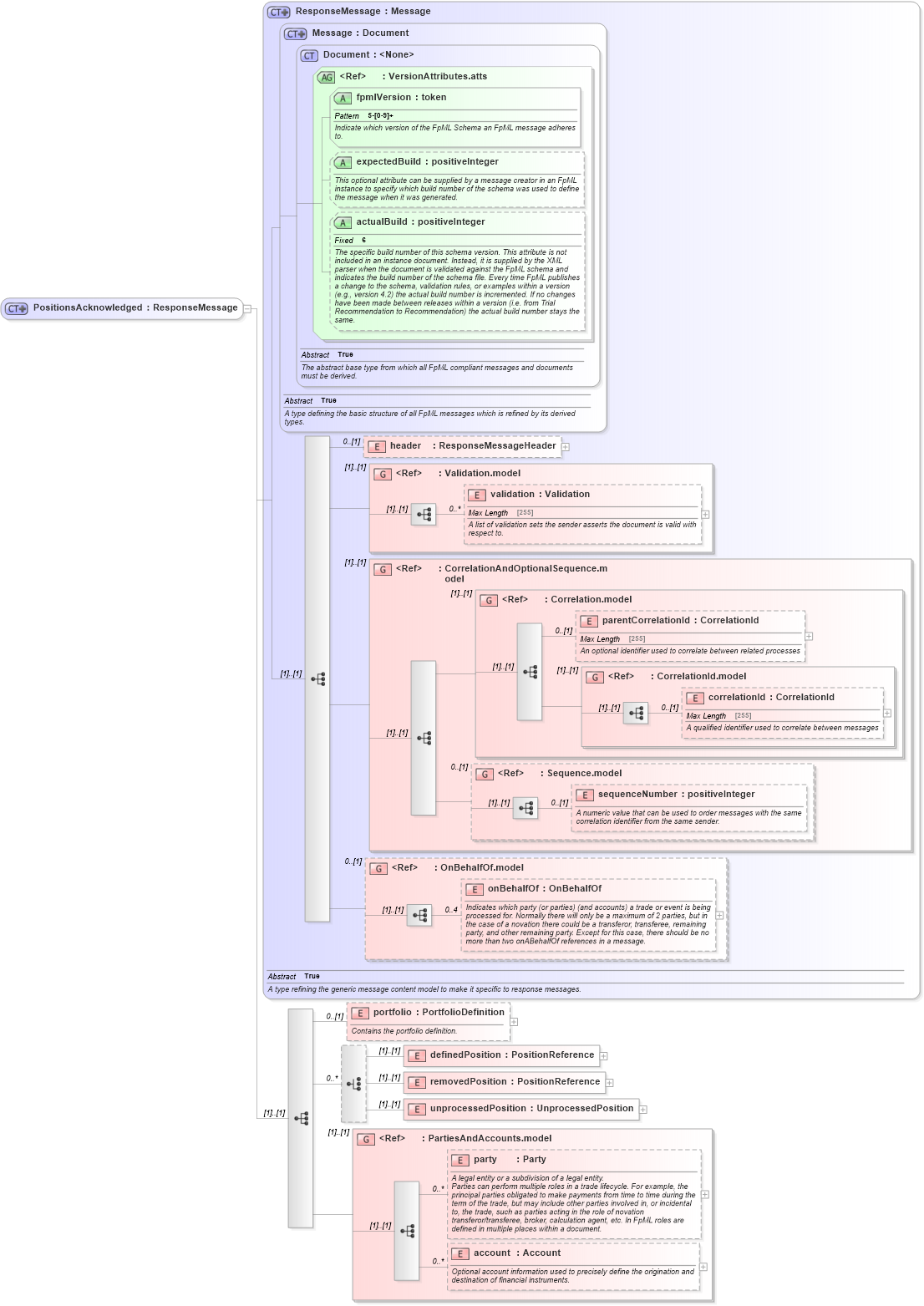The width and height of the screenshot is (924, 1306).
Task: Click the 'actualBuild : positiveInteger' label
Action: click(x=420, y=222)
